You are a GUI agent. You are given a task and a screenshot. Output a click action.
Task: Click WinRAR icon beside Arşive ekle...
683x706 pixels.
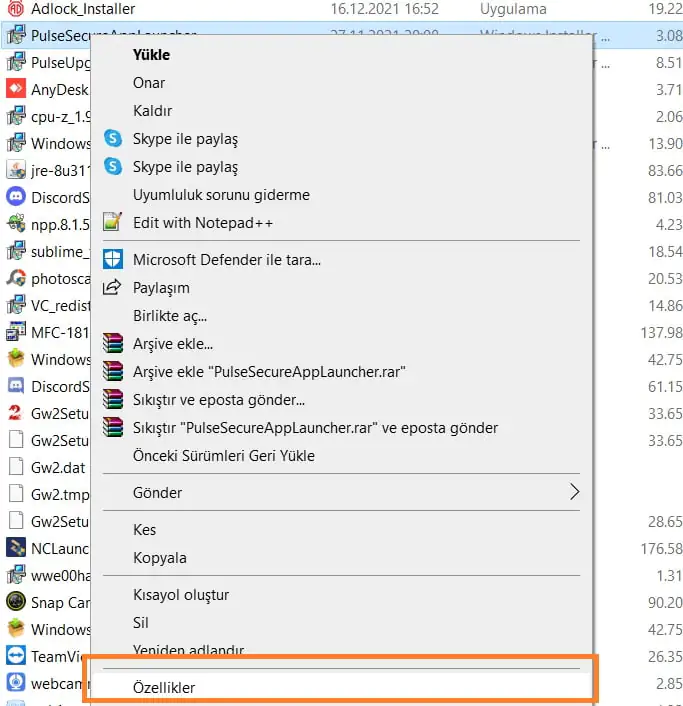113,343
